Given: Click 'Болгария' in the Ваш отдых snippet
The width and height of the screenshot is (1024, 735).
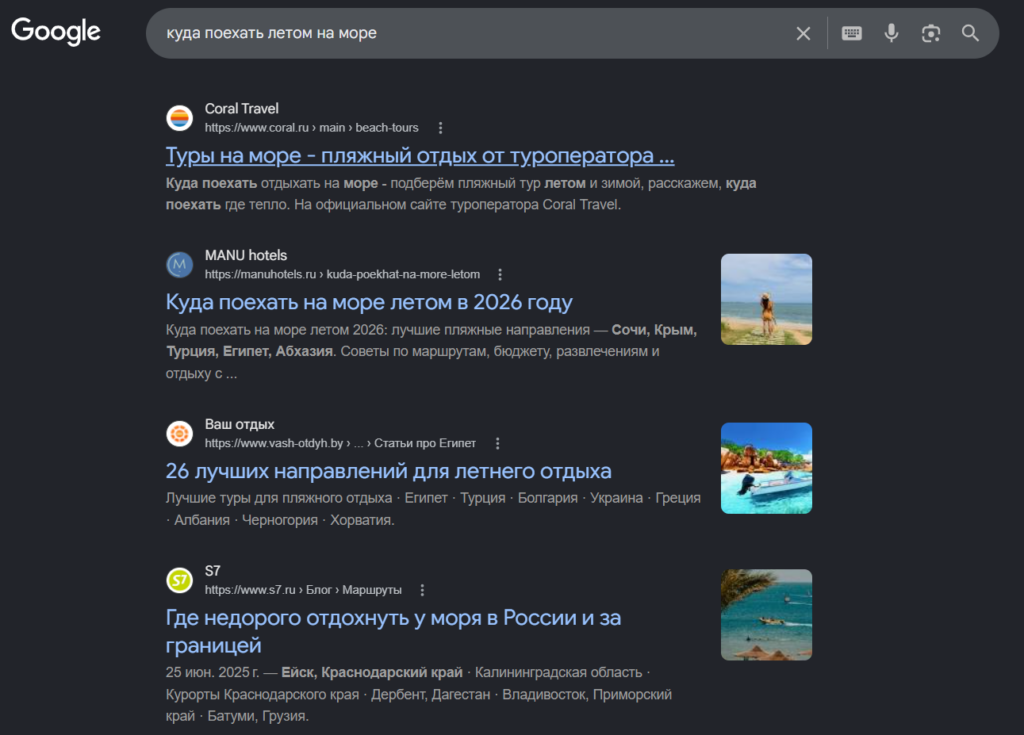Looking at the screenshot, I should 548,498.
